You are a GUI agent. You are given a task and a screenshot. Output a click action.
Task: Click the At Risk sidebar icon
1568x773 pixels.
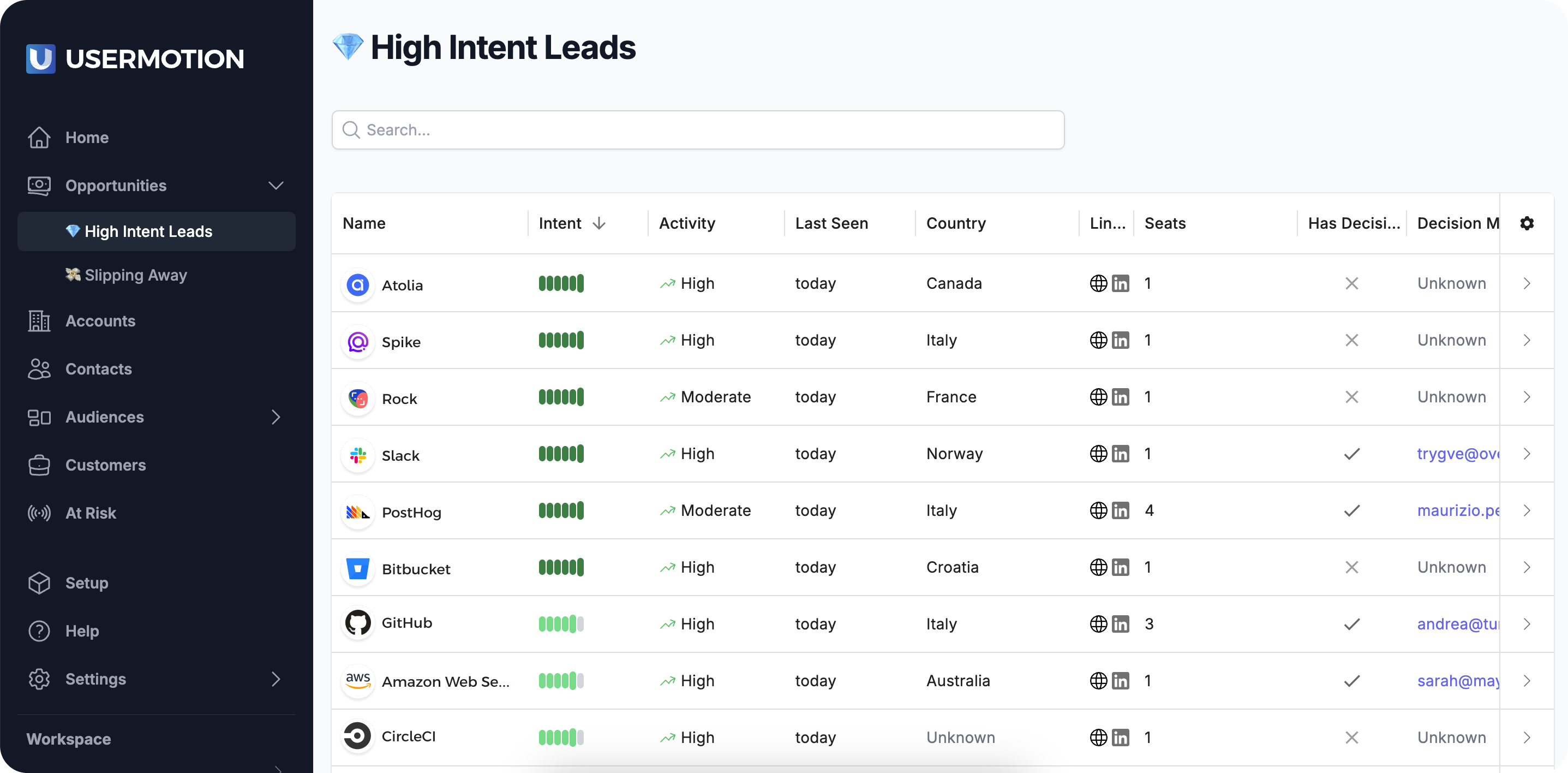pyautogui.click(x=39, y=513)
